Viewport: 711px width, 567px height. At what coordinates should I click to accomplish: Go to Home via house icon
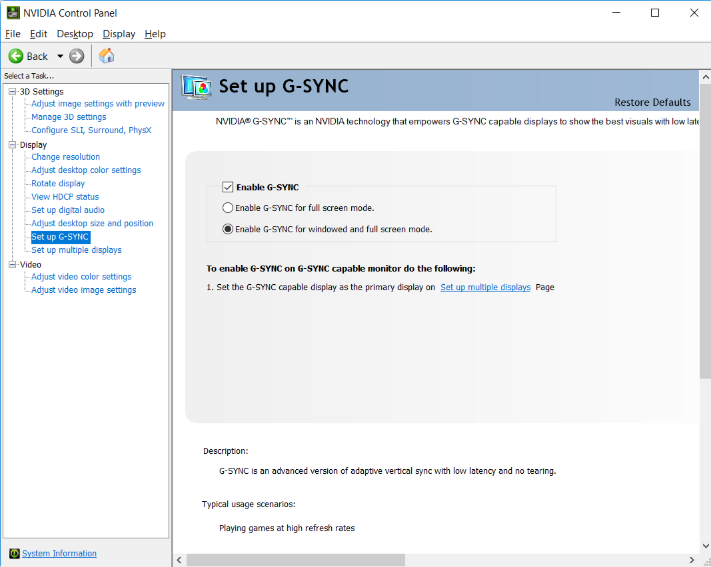107,56
